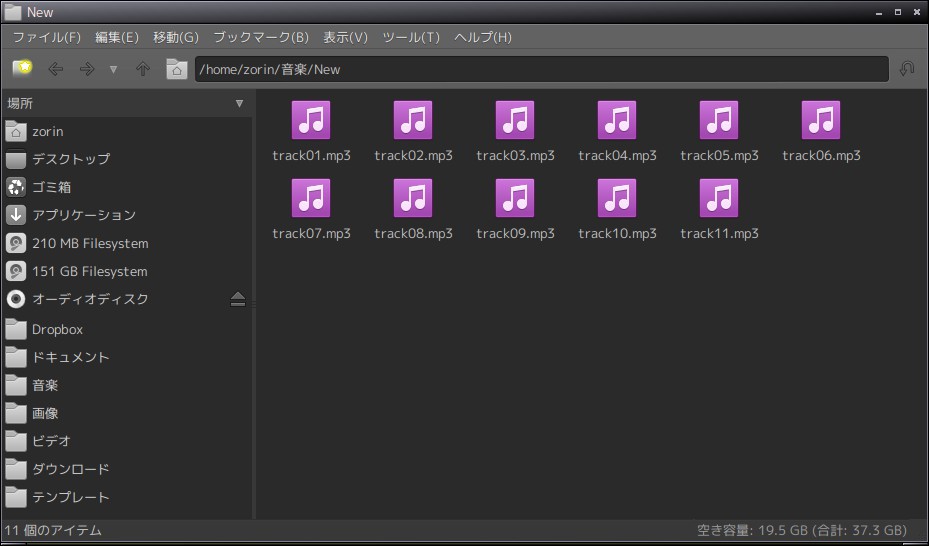The width and height of the screenshot is (929, 546).
Task: Open the 編集(E) menu
Action: pos(117,37)
